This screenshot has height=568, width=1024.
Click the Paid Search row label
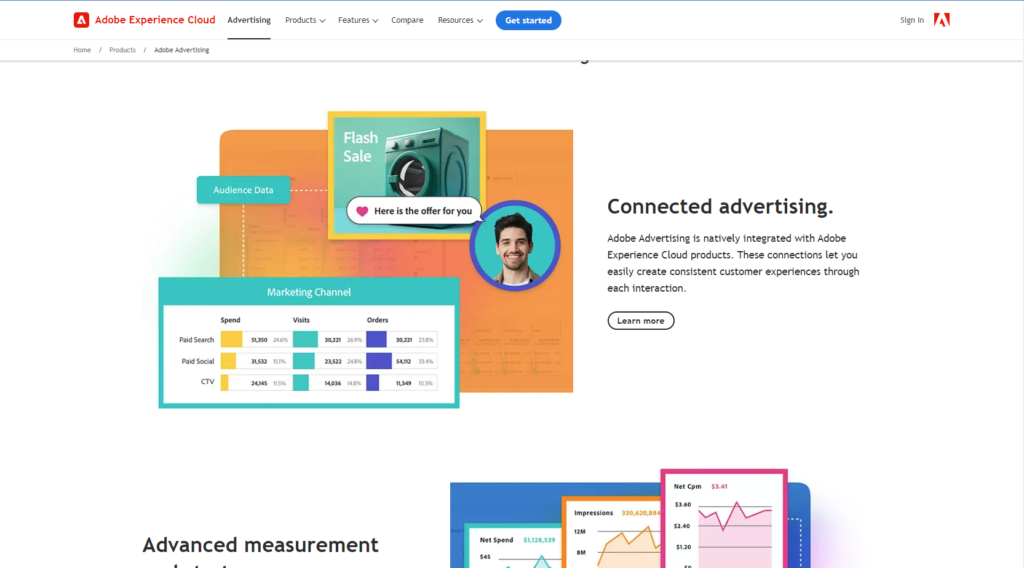coord(197,339)
